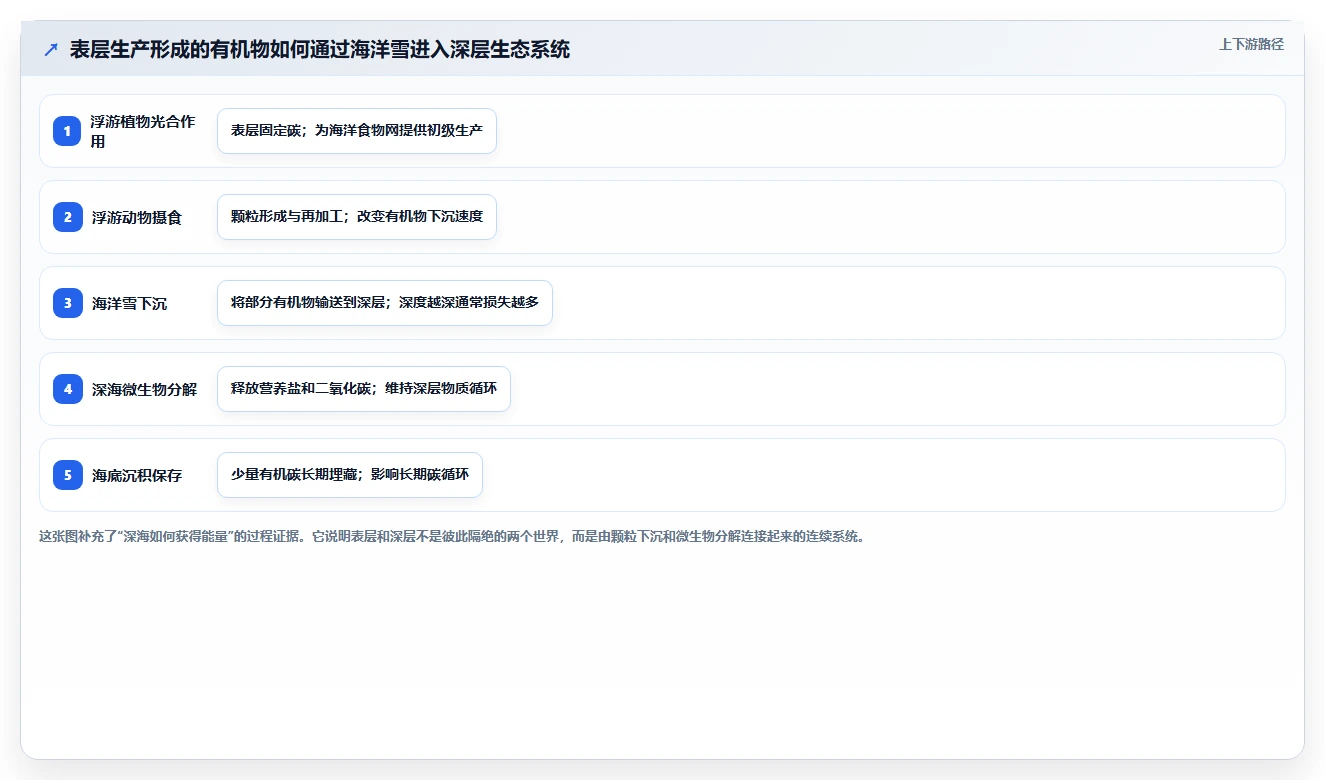This screenshot has width=1325, height=780.
Task: Open the 释放营养盐和二氧化碳 description chip
Action: click(364, 389)
